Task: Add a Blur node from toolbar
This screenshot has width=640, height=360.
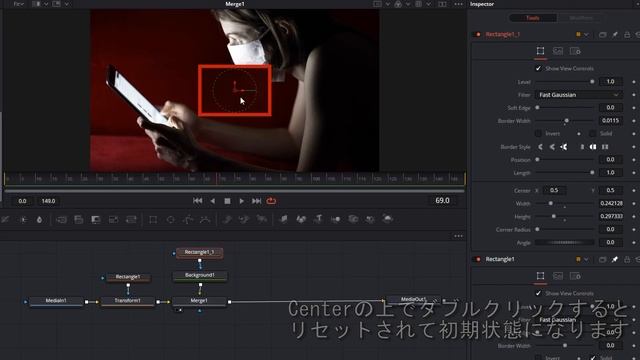Action: (39, 220)
